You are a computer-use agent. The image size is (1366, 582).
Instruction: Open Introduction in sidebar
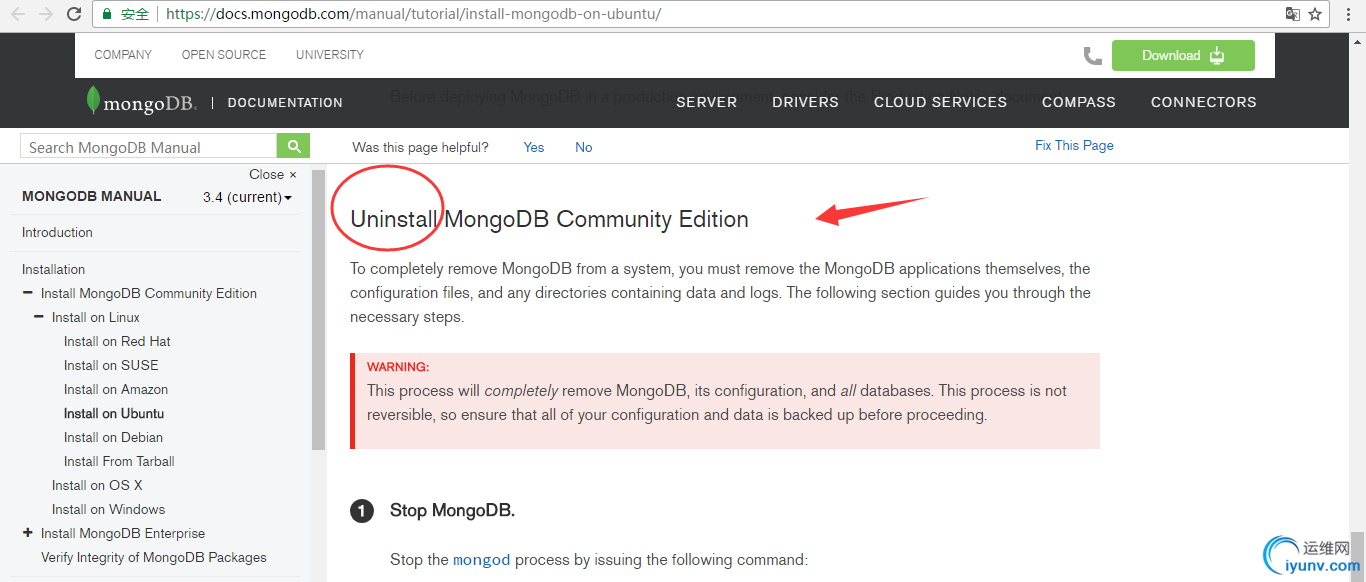click(x=57, y=232)
